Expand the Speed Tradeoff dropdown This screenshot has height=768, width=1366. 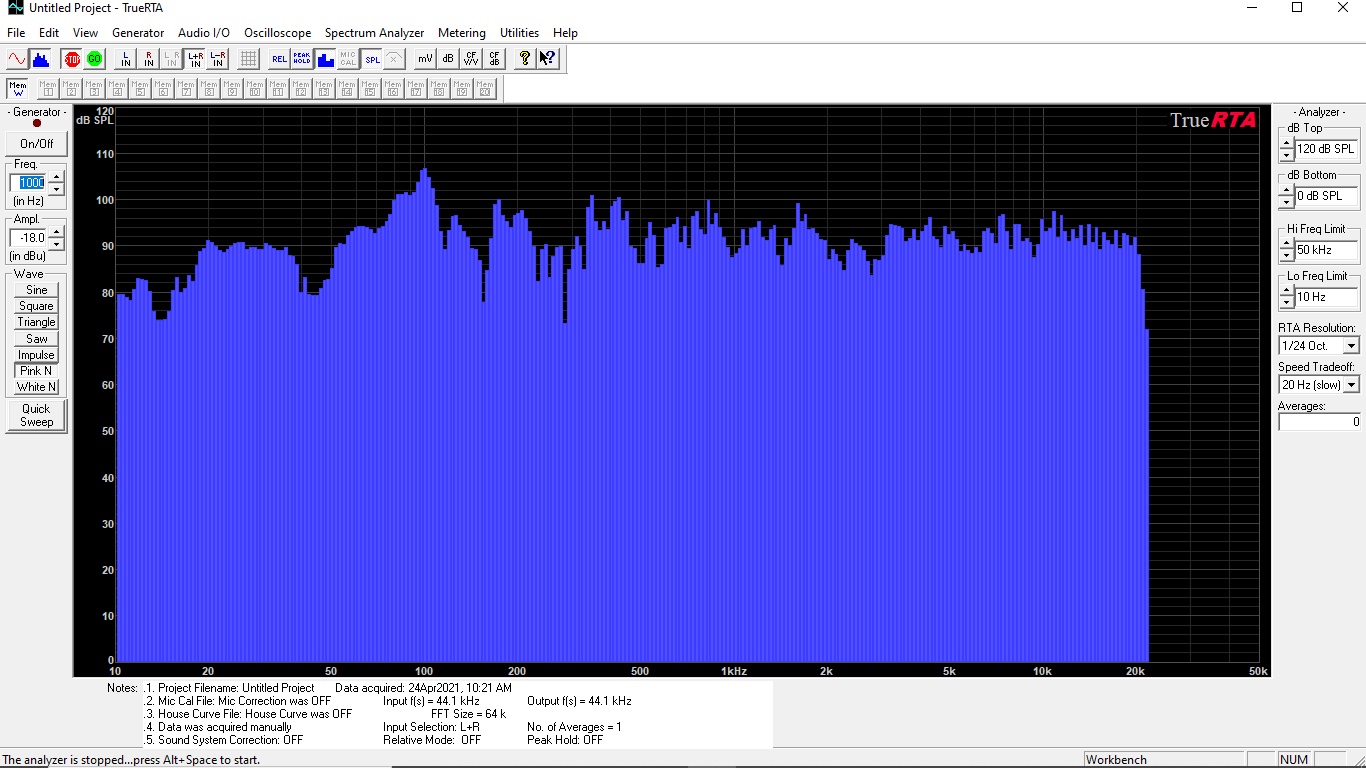coord(1351,385)
